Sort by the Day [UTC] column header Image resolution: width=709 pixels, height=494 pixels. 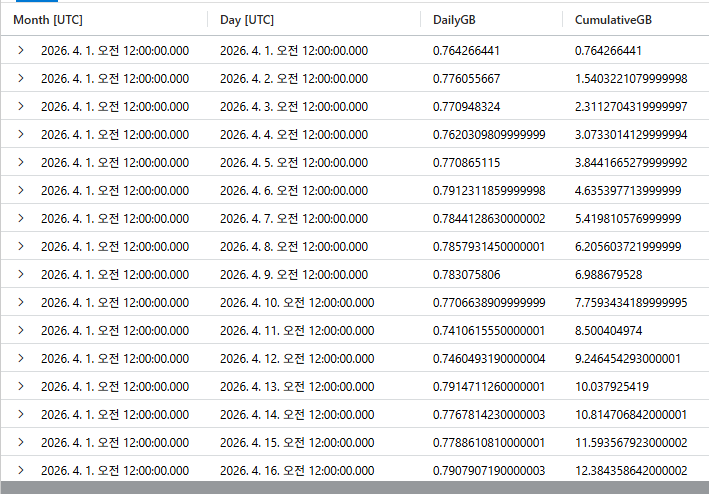(247, 20)
